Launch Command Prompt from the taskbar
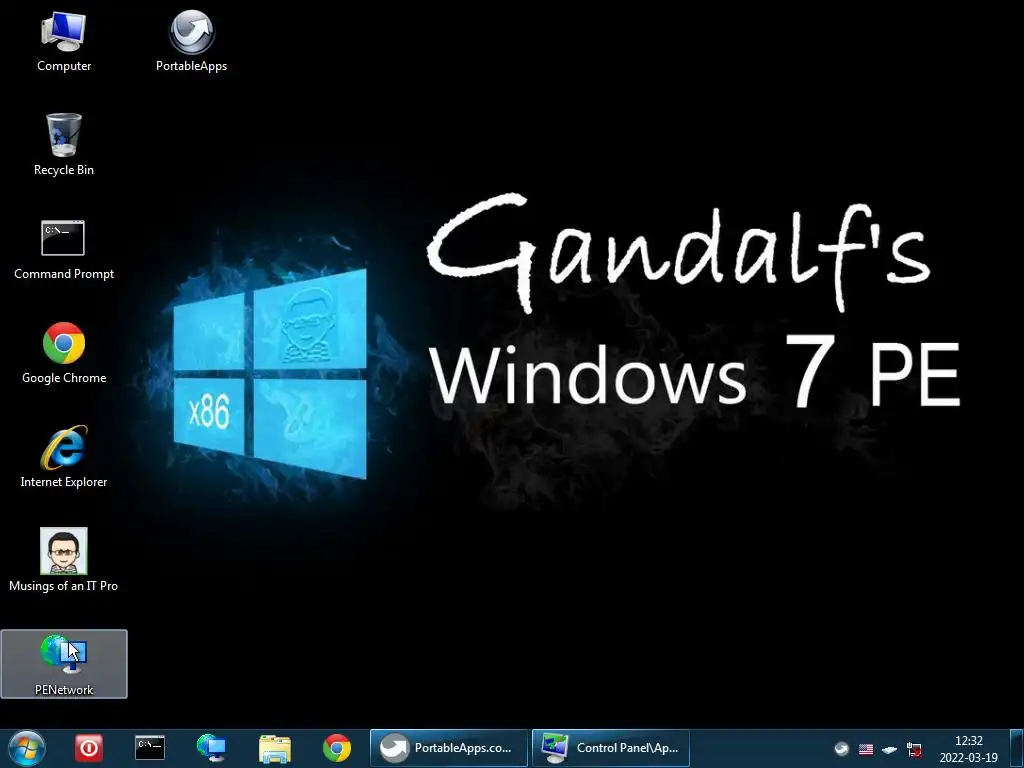Screen dimensions: 1024x768 pos(150,748)
